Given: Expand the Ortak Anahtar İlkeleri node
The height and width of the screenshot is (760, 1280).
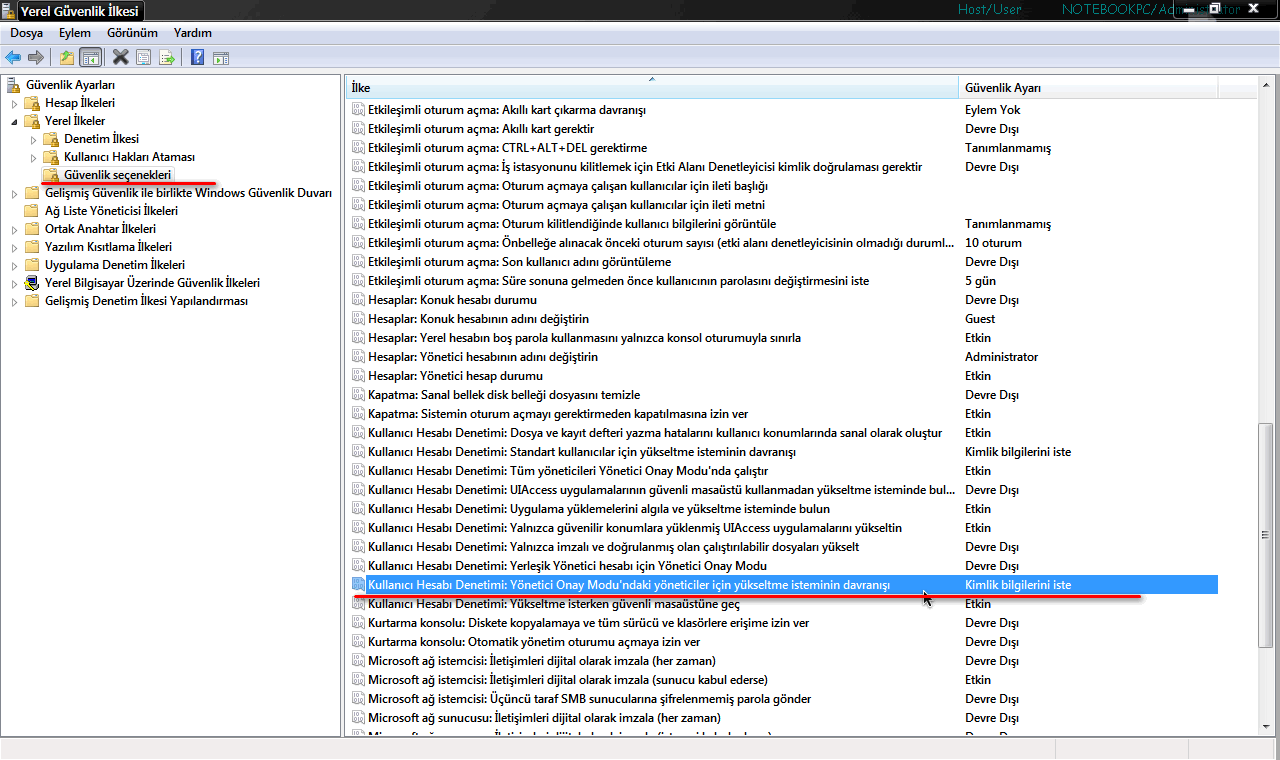Looking at the screenshot, I should pos(14,229).
